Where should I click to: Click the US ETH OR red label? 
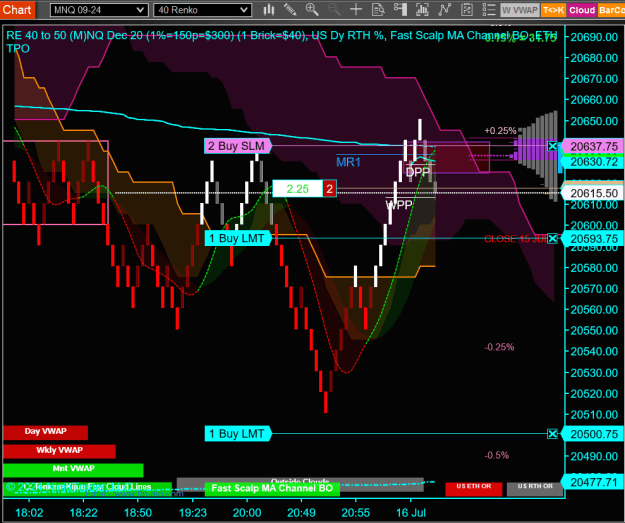[x=474, y=489]
